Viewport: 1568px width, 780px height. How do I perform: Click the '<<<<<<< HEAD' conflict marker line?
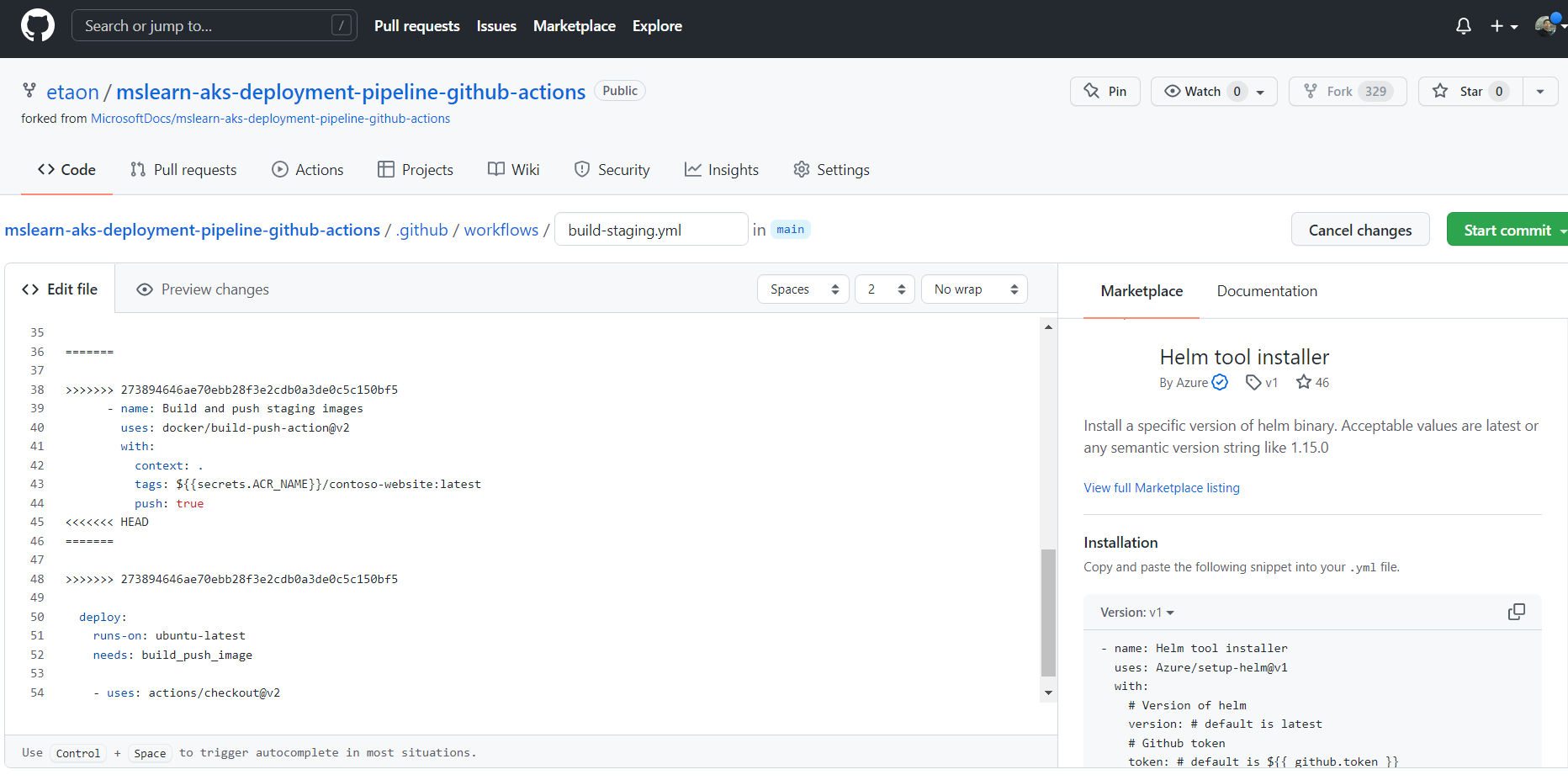click(107, 523)
